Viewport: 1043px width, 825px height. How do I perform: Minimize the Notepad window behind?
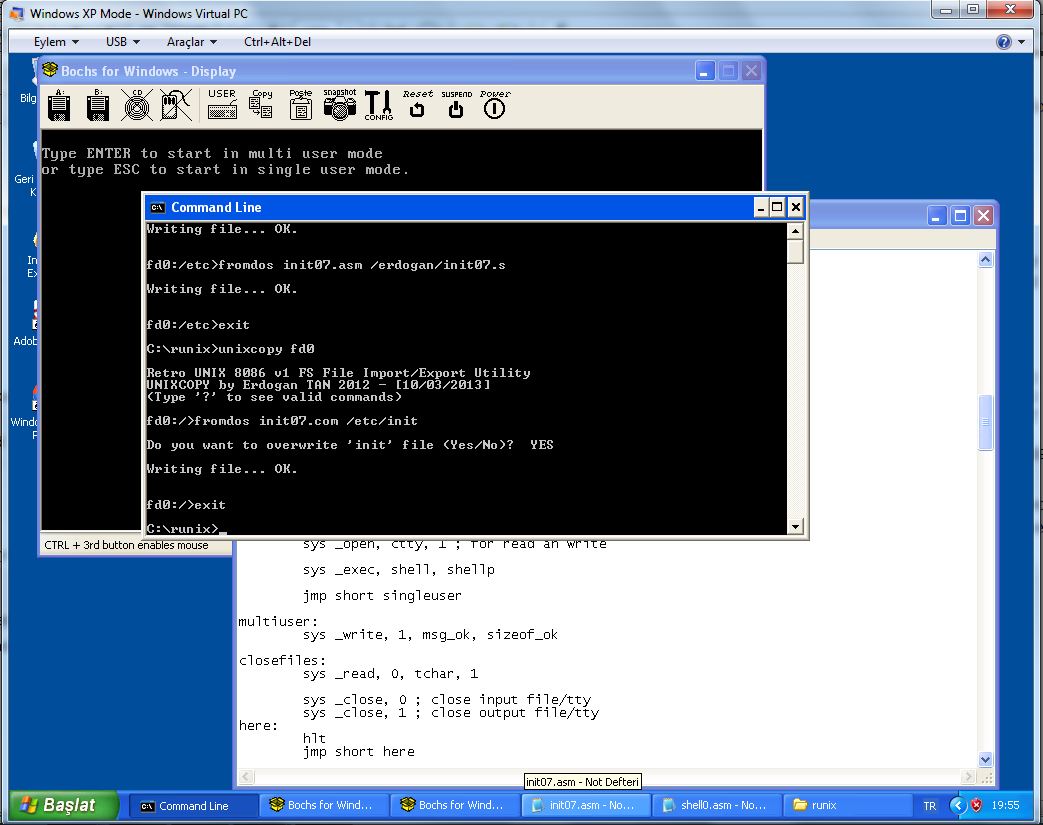(x=937, y=216)
